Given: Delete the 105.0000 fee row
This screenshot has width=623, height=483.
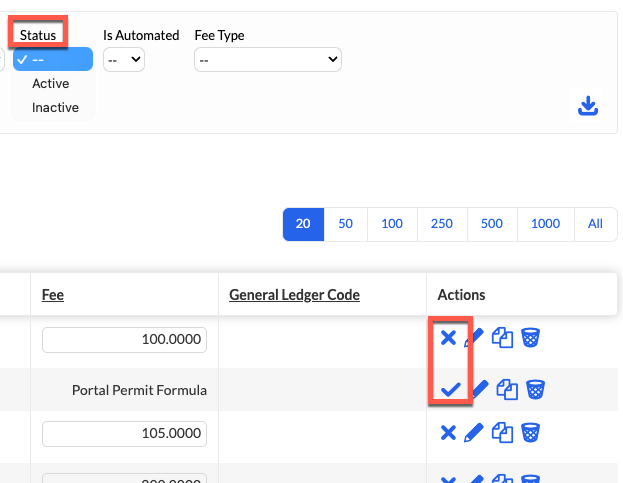Looking at the screenshot, I should [530, 433].
